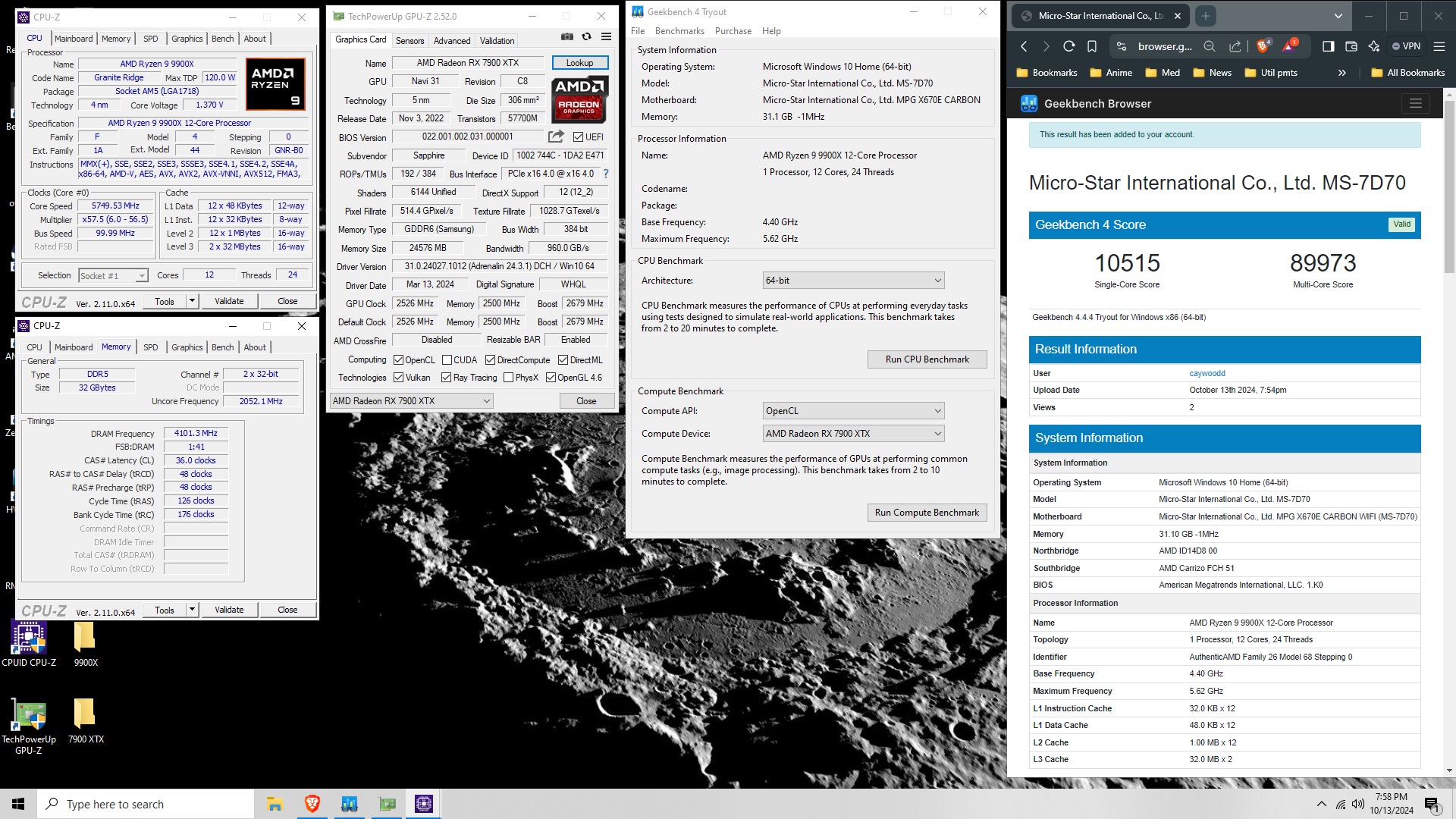Toggle PhysX checkbox
This screenshot has width=1456, height=819.
click(508, 378)
